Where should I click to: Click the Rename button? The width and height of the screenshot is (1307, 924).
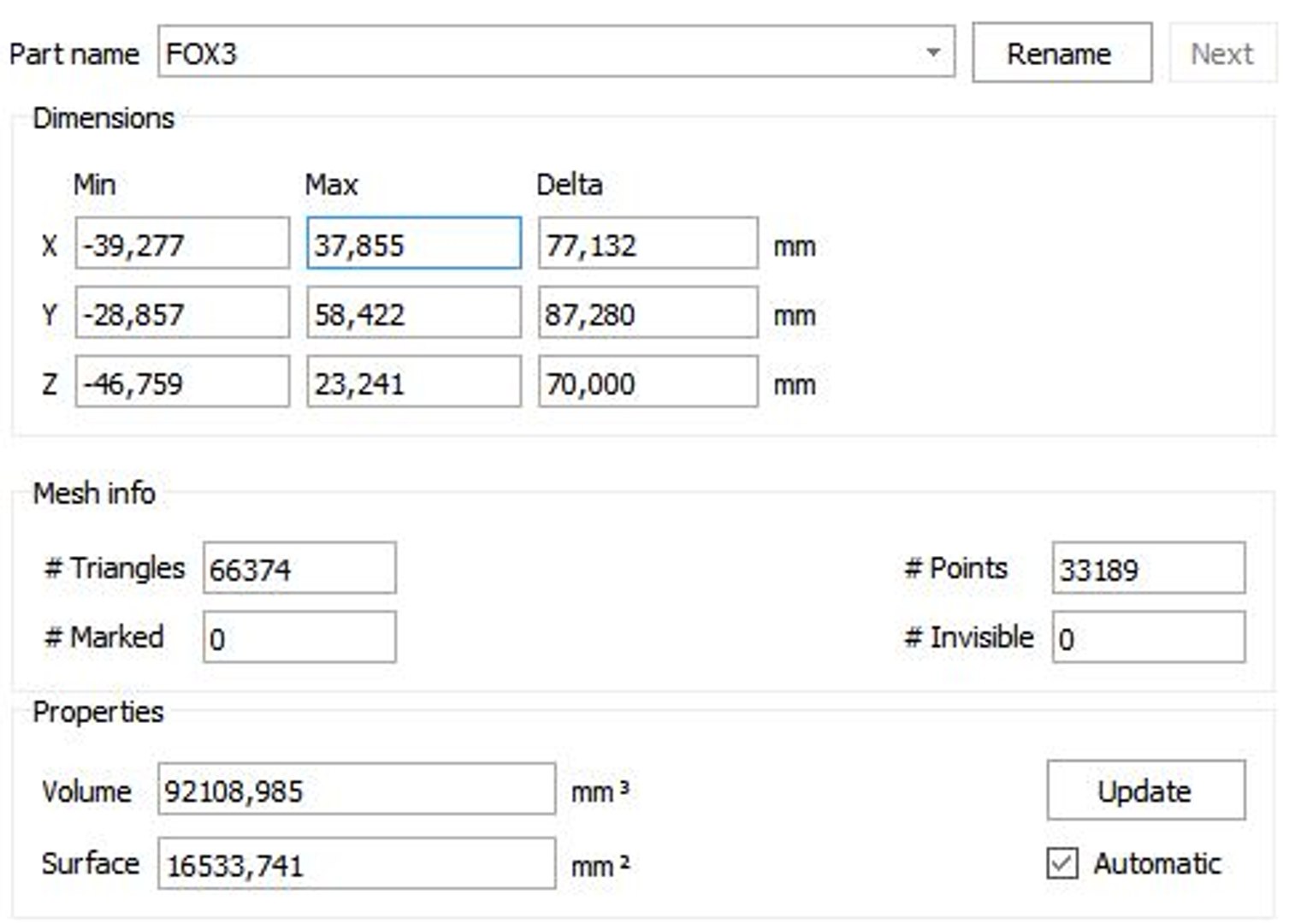[x=1062, y=53]
